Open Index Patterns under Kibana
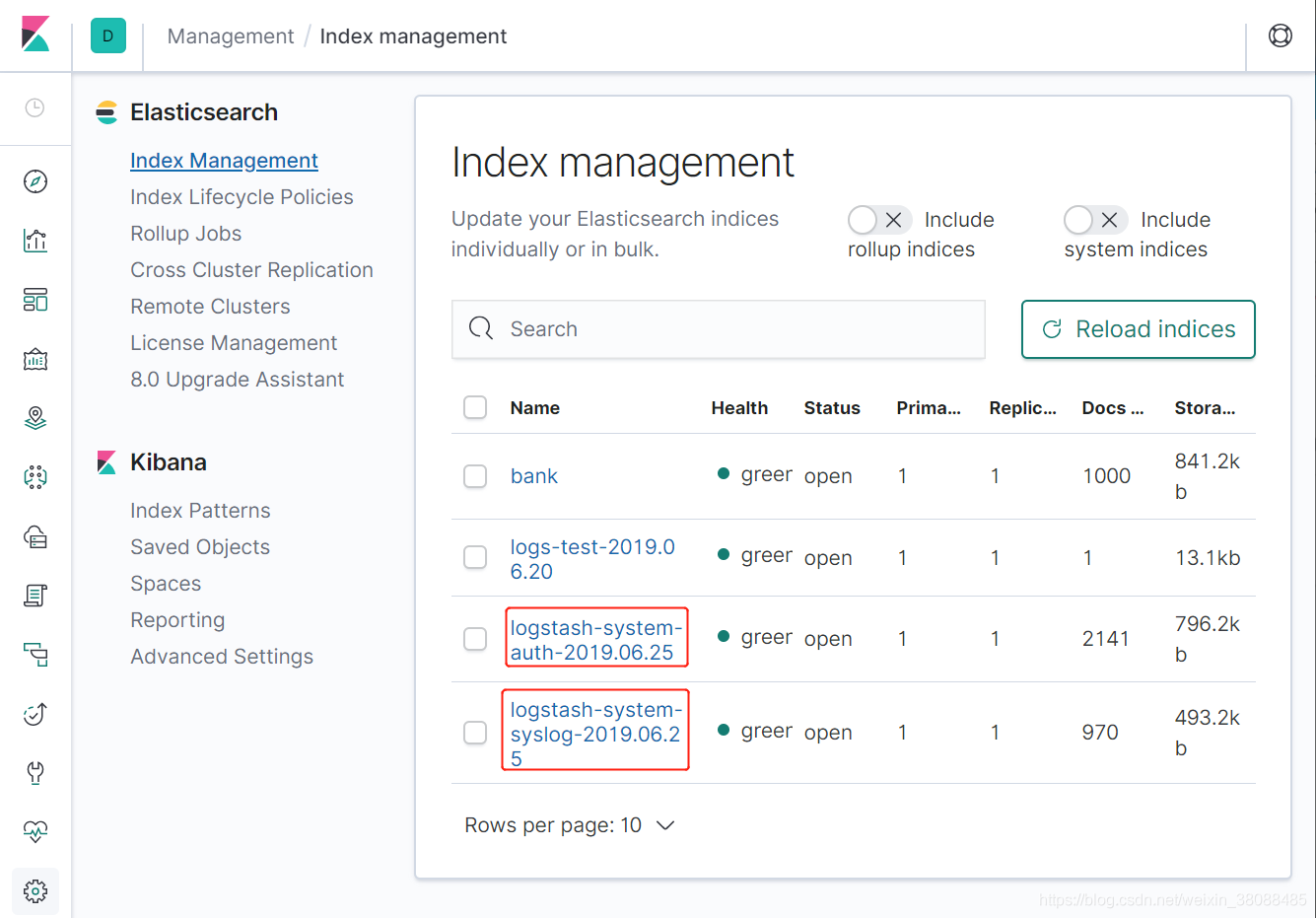The height and width of the screenshot is (918, 1316). click(x=200, y=511)
